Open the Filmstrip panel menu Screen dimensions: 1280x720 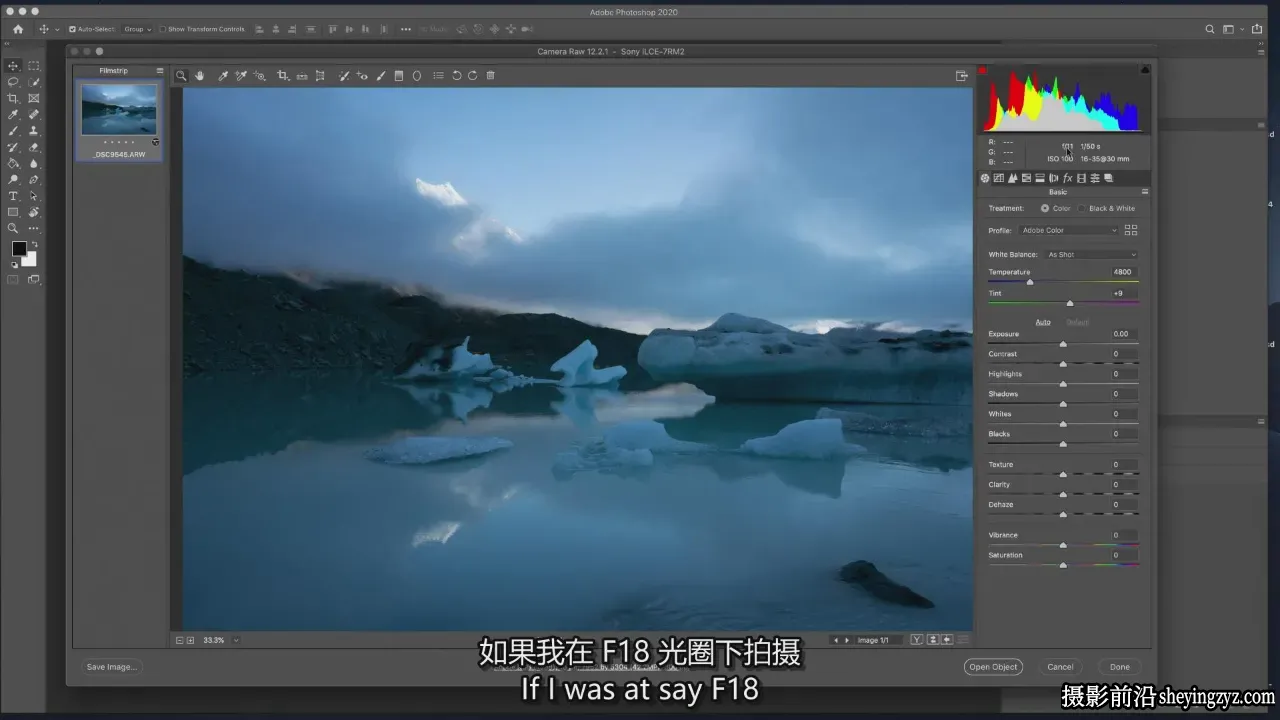point(160,71)
